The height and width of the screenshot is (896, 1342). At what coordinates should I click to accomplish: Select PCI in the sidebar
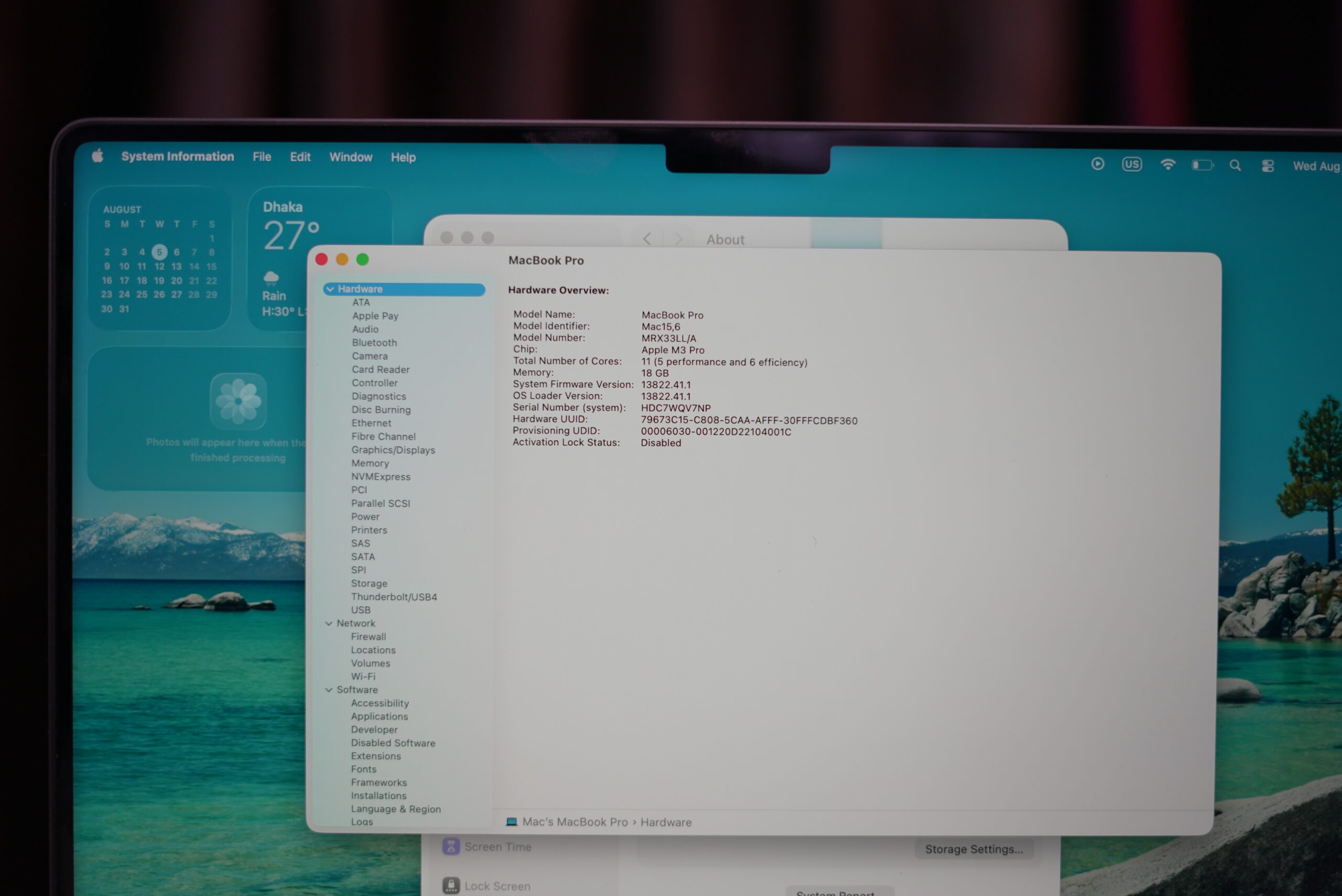tap(359, 490)
